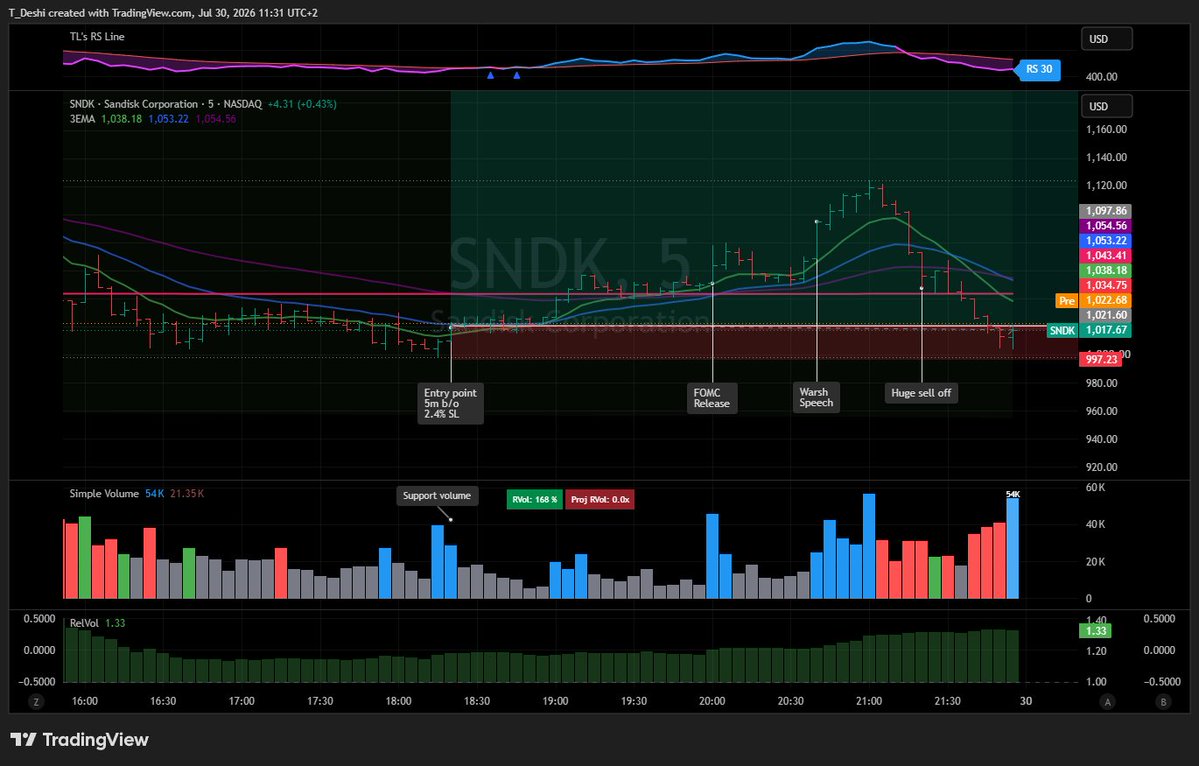This screenshot has height=766, width=1199.
Task: Click the RS 30 label tag
Action: click(x=1038, y=69)
